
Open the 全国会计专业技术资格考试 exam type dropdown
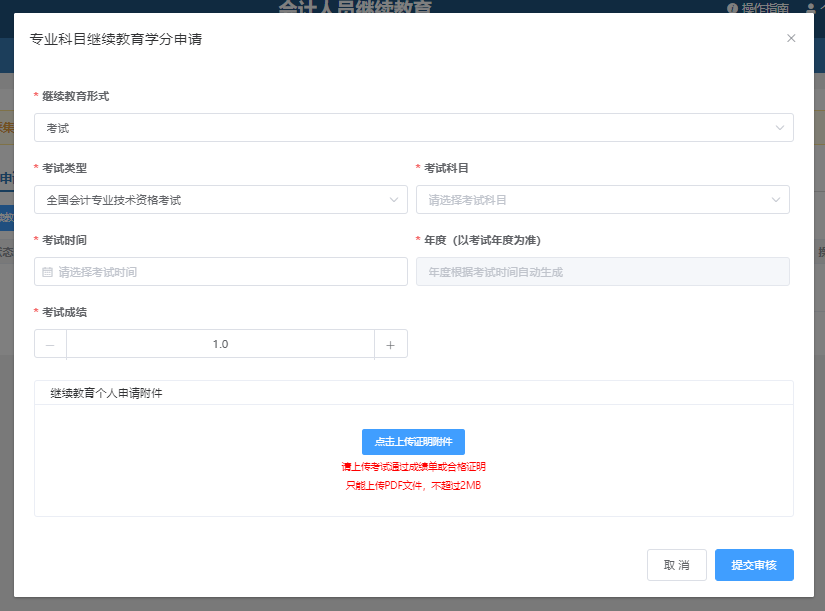point(210,200)
